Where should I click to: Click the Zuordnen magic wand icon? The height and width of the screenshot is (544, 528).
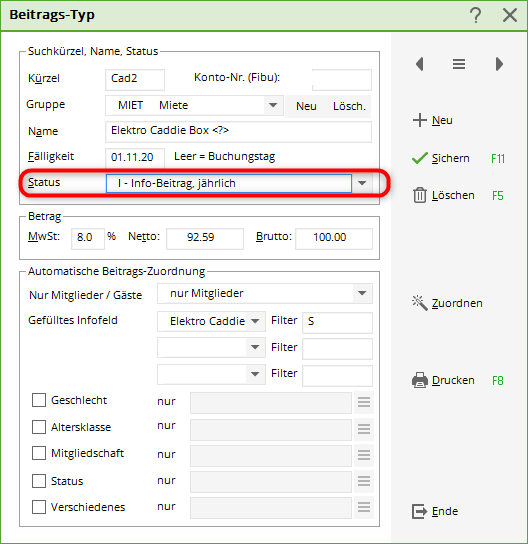[420, 303]
